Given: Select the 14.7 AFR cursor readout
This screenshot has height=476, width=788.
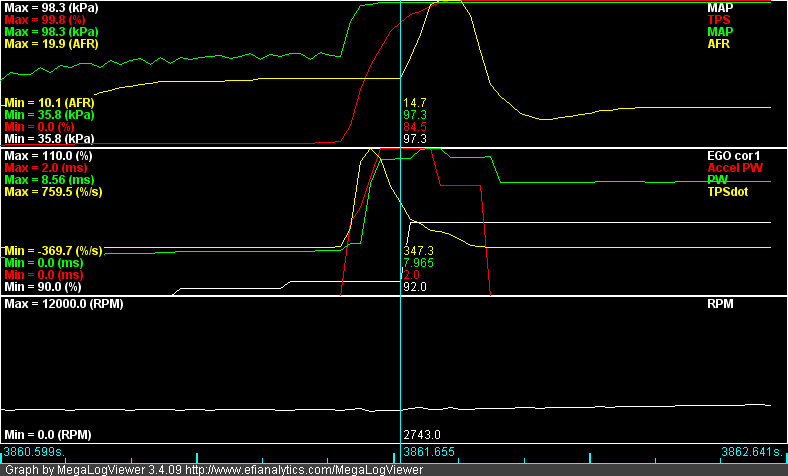Looking at the screenshot, I should [x=414, y=103].
